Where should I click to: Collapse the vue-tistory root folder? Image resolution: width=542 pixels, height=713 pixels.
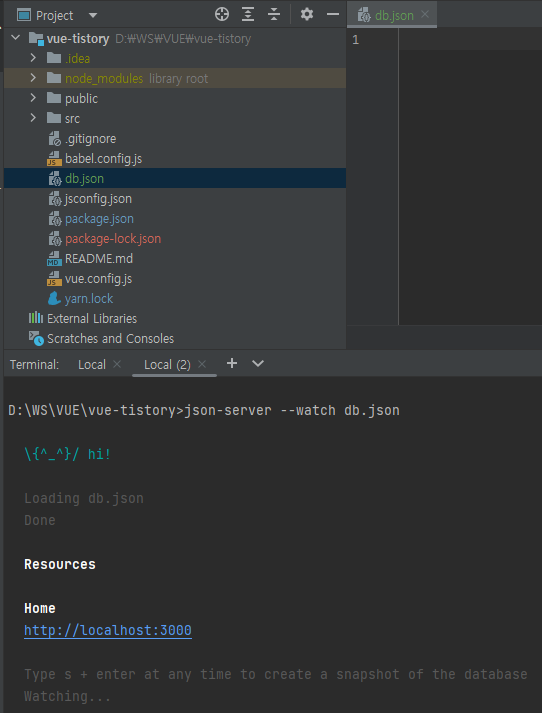tap(16, 38)
